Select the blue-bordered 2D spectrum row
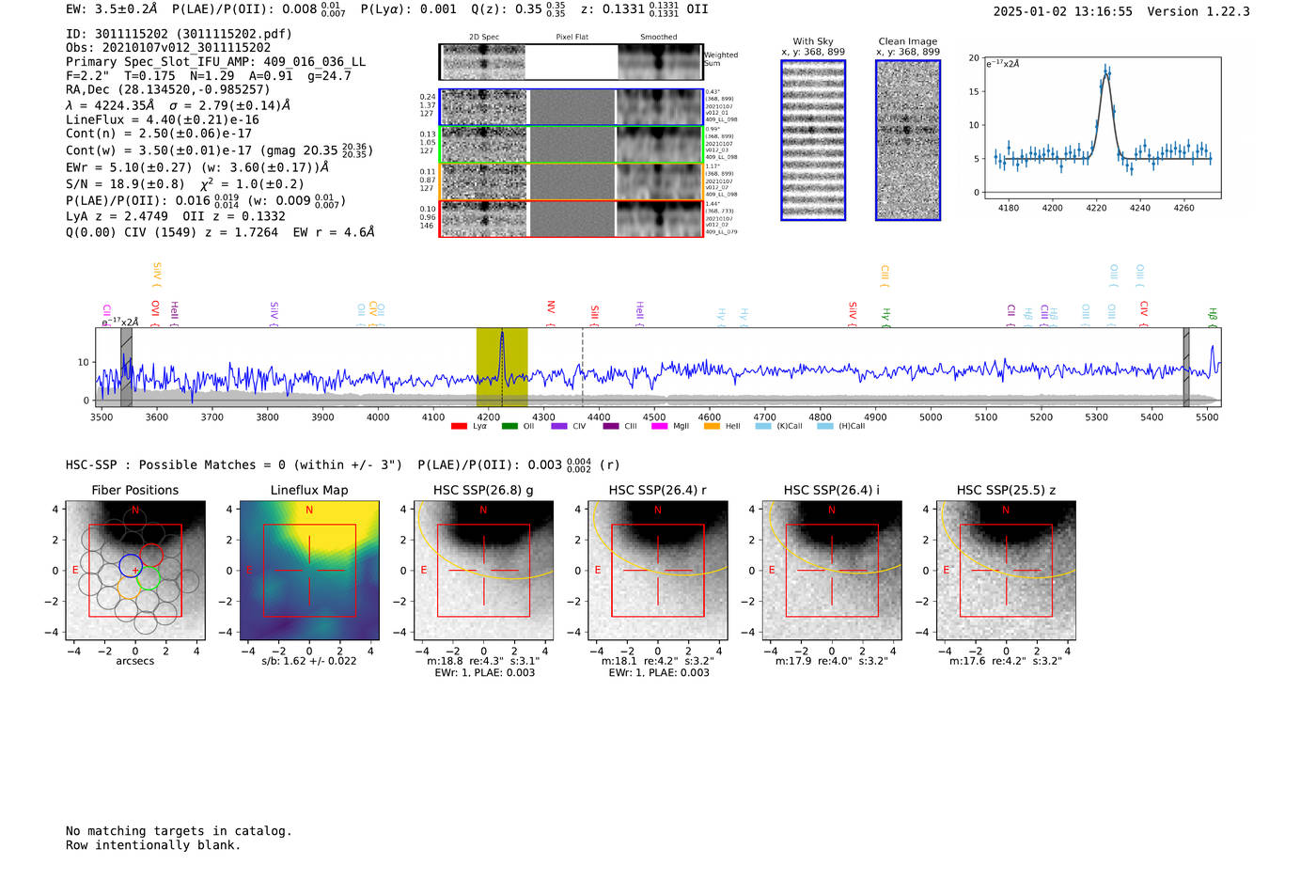Viewport: 1316px width, 896px height. 571,107
